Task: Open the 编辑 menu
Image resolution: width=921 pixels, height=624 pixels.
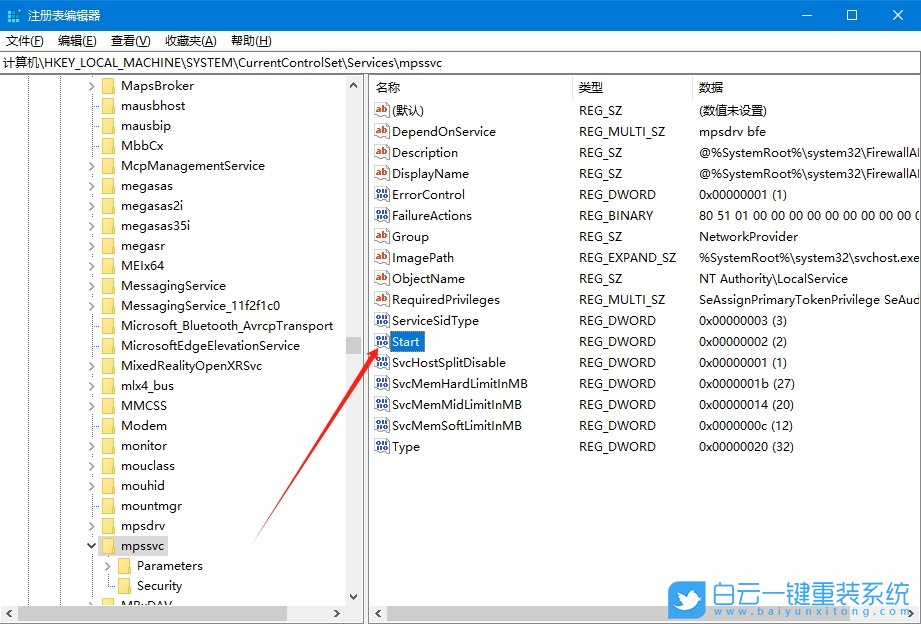Action: coord(77,41)
